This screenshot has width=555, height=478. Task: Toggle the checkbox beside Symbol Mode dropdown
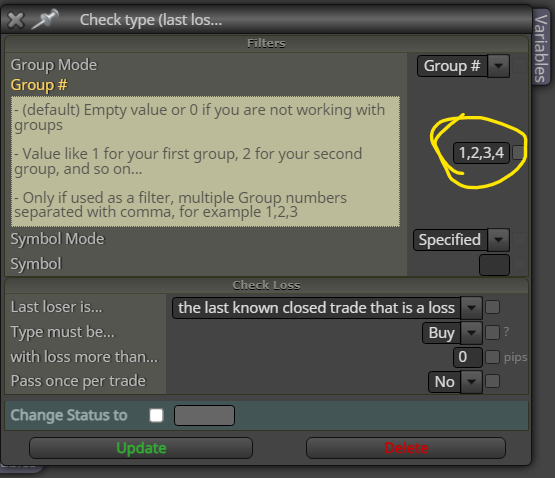click(x=519, y=240)
